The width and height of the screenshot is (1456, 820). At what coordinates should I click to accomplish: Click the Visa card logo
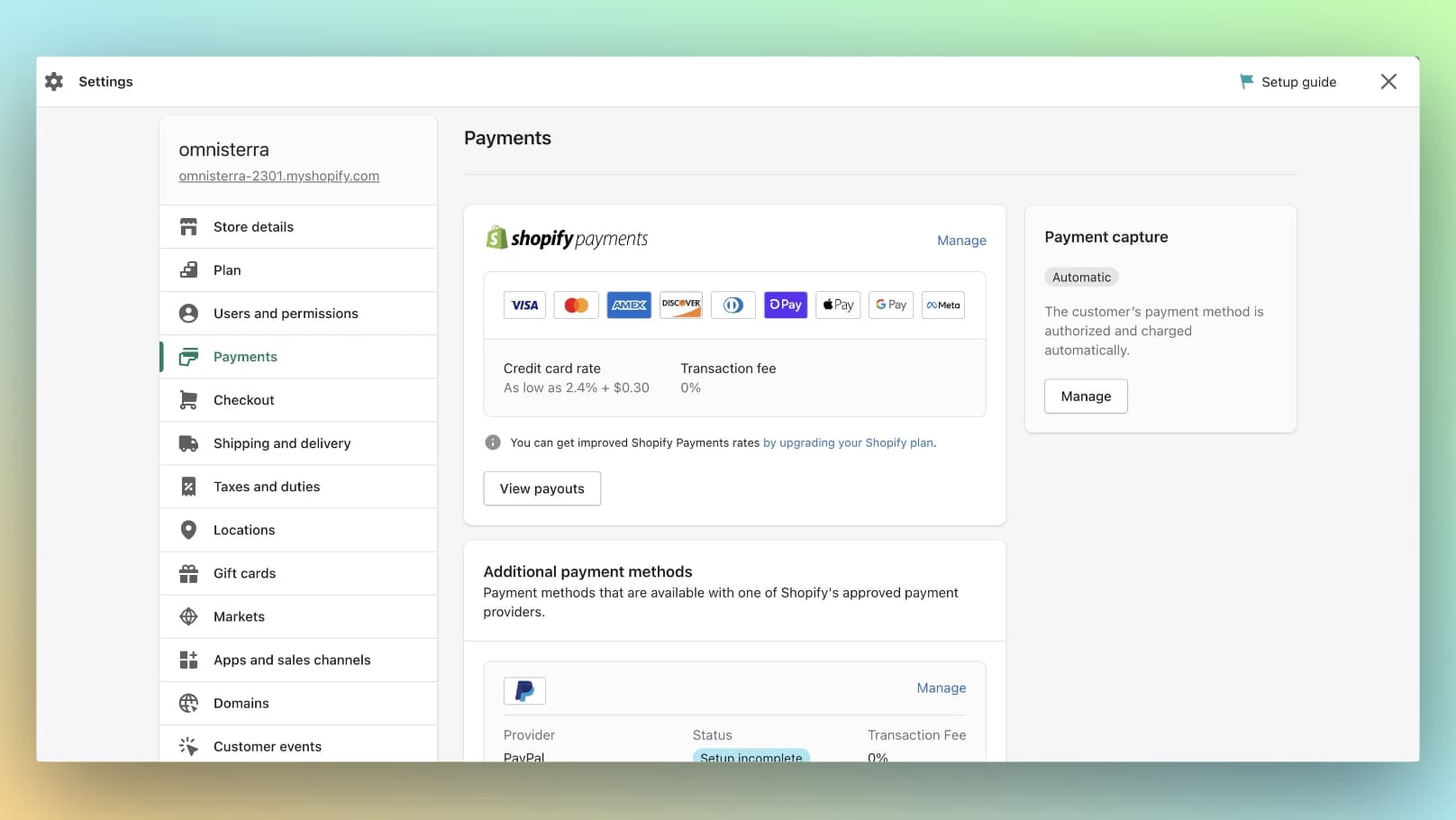click(x=524, y=305)
